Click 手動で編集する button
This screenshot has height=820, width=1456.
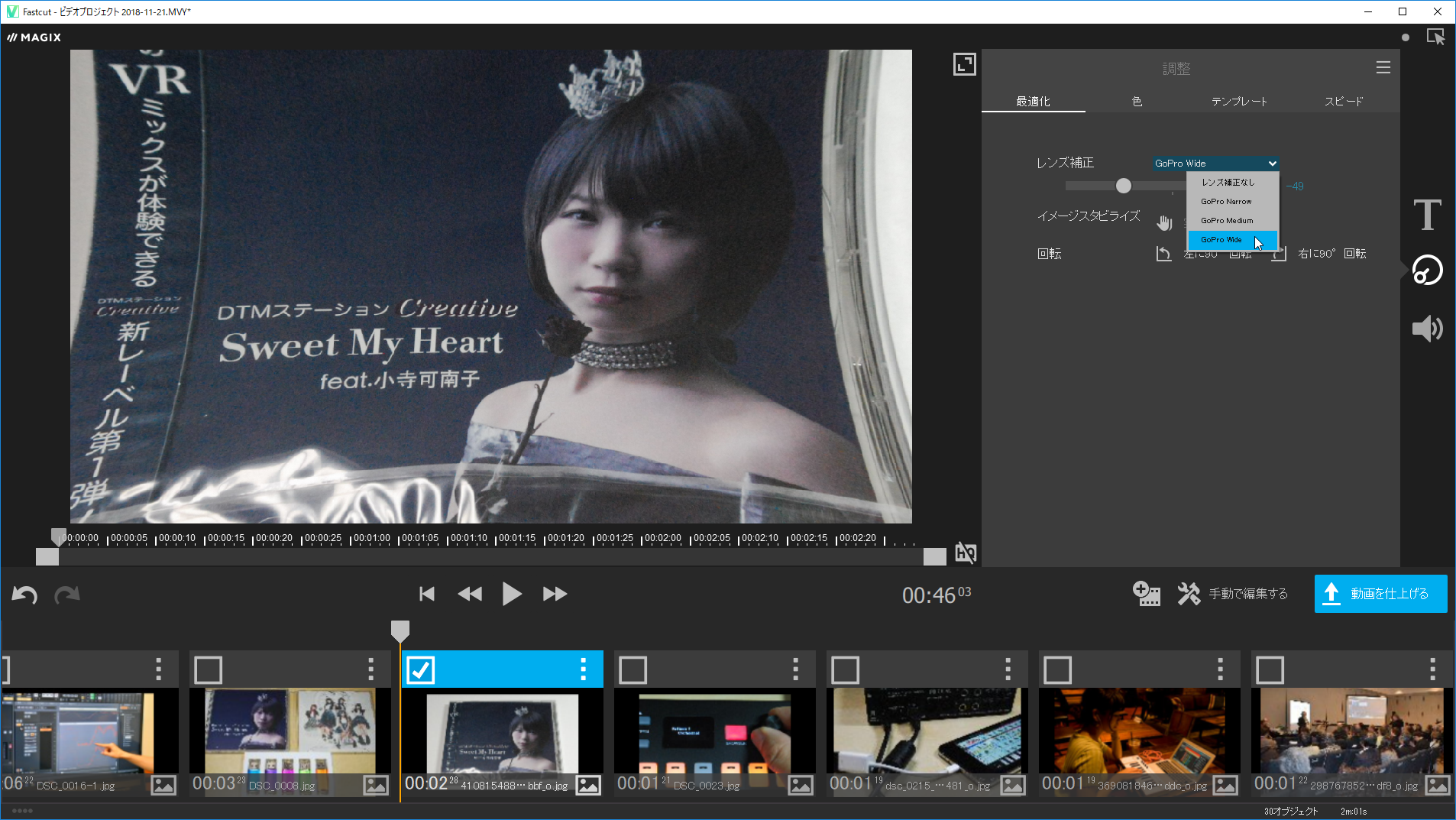coord(1248,594)
